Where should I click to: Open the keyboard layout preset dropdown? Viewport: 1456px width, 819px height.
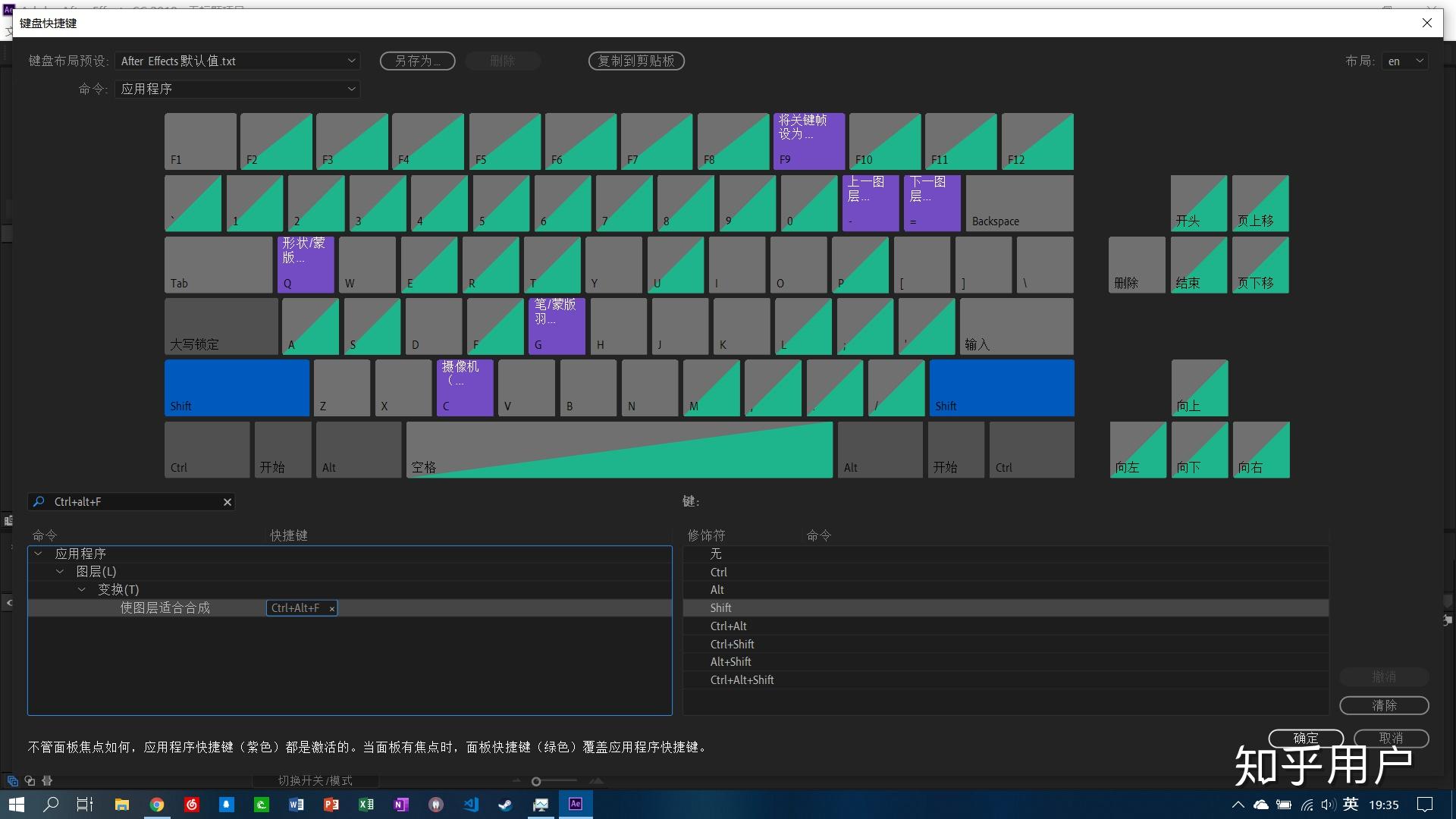(x=237, y=61)
